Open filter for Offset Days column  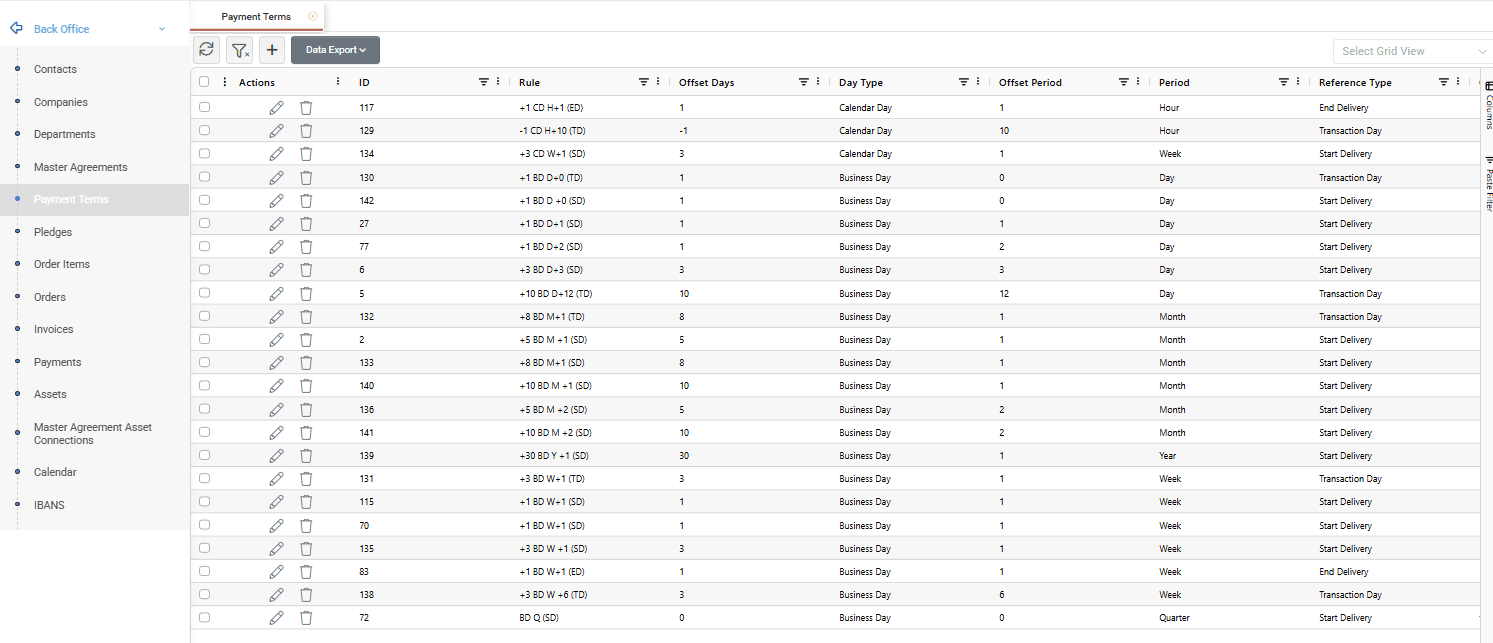(x=804, y=82)
